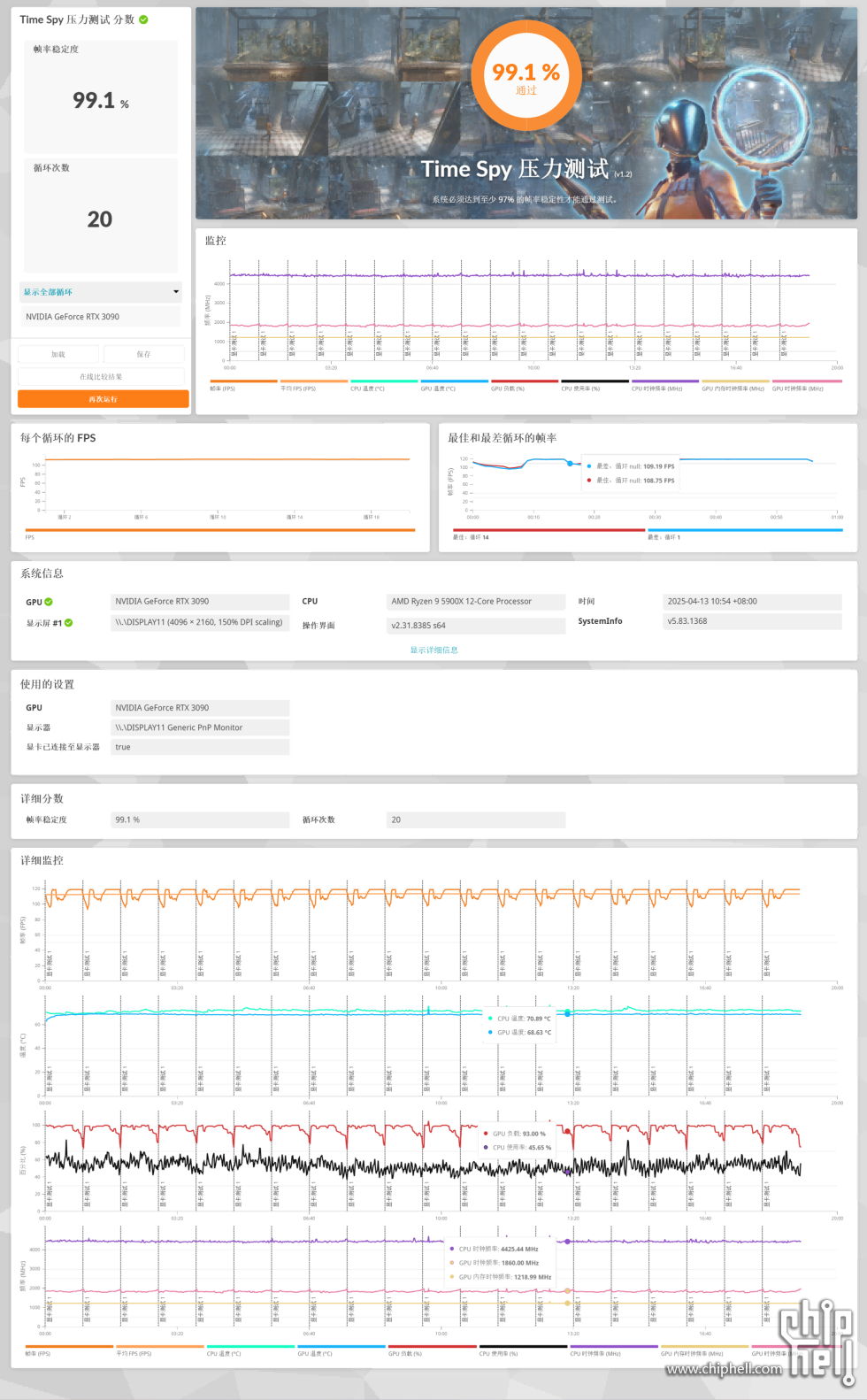Toggle CPU 时钟频率 series in 监控 legend

coord(665,386)
